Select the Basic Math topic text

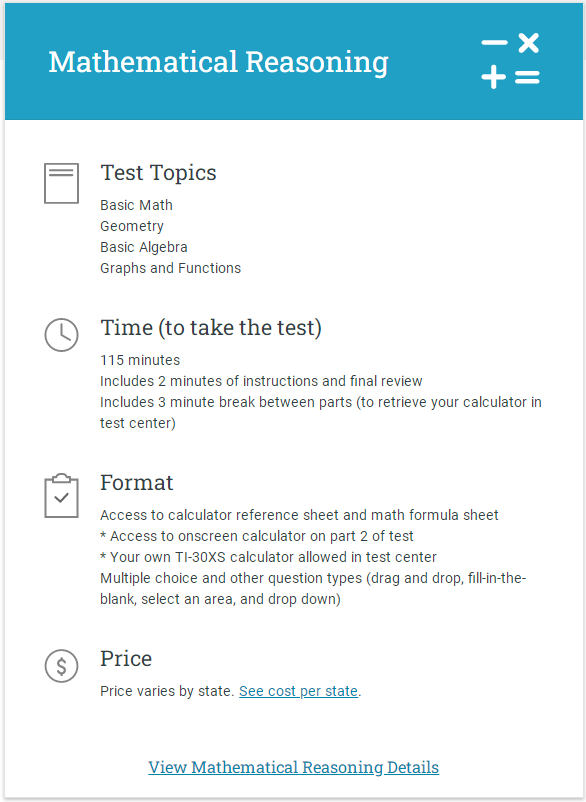click(136, 205)
